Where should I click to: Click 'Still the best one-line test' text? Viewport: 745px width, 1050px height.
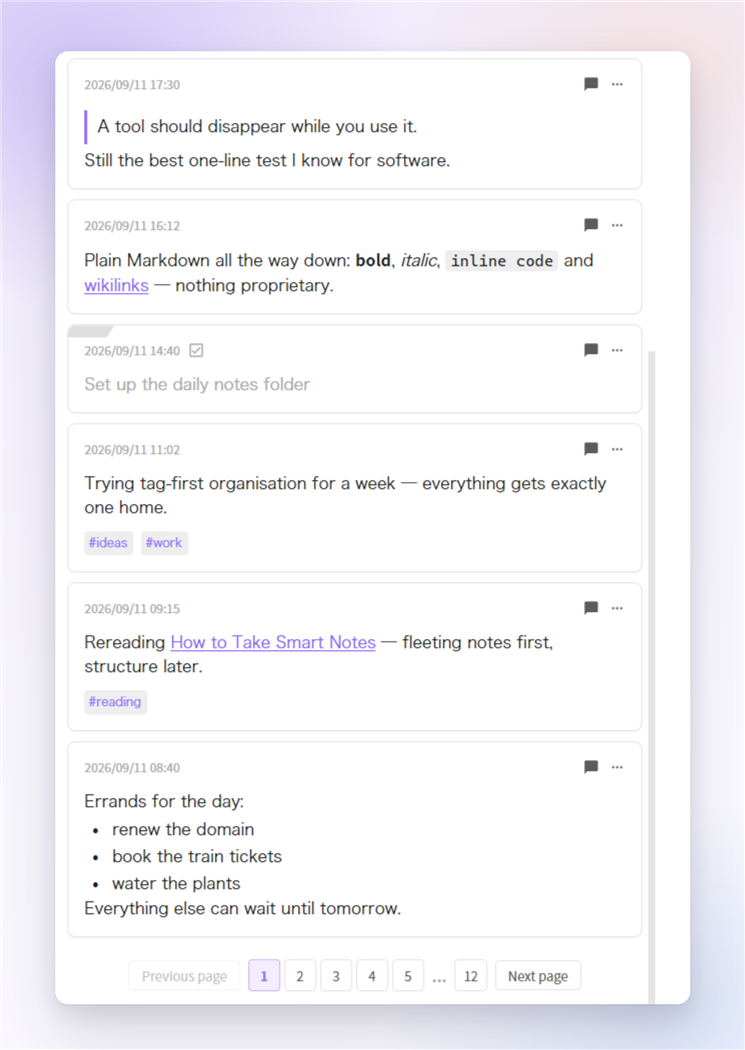(x=267, y=161)
